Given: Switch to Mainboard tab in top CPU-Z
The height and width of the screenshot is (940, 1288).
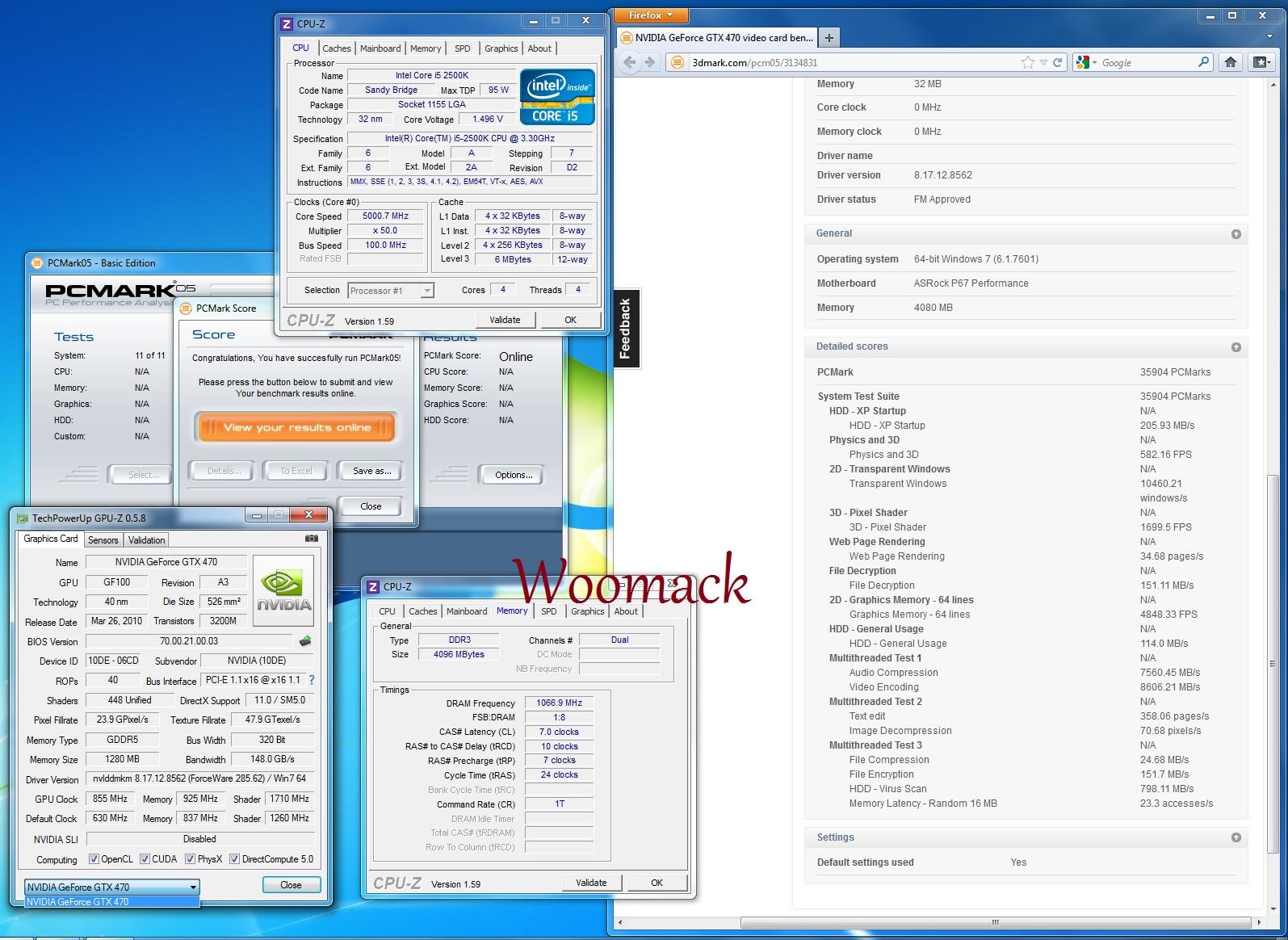Looking at the screenshot, I should pyautogui.click(x=380, y=48).
